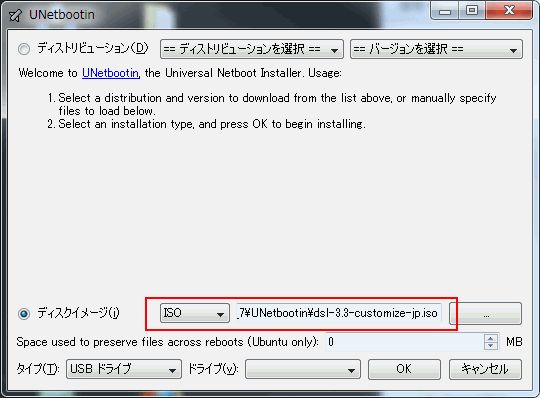Image resolution: width=540 pixels, height=398 pixels.
Task: Decrease persistence space with down arrow
Action: click(491, 346)
